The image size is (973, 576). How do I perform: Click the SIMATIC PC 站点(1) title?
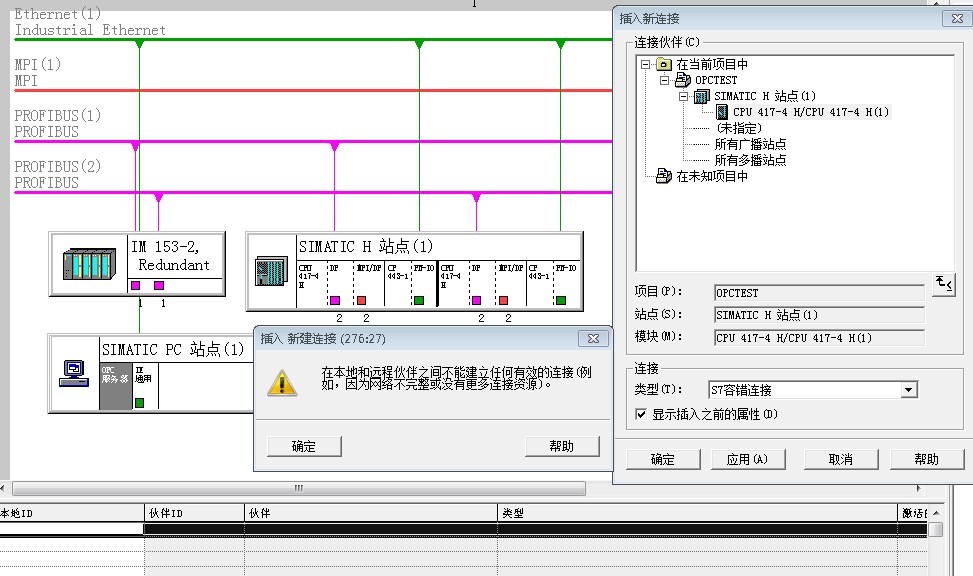coord(173,349)
